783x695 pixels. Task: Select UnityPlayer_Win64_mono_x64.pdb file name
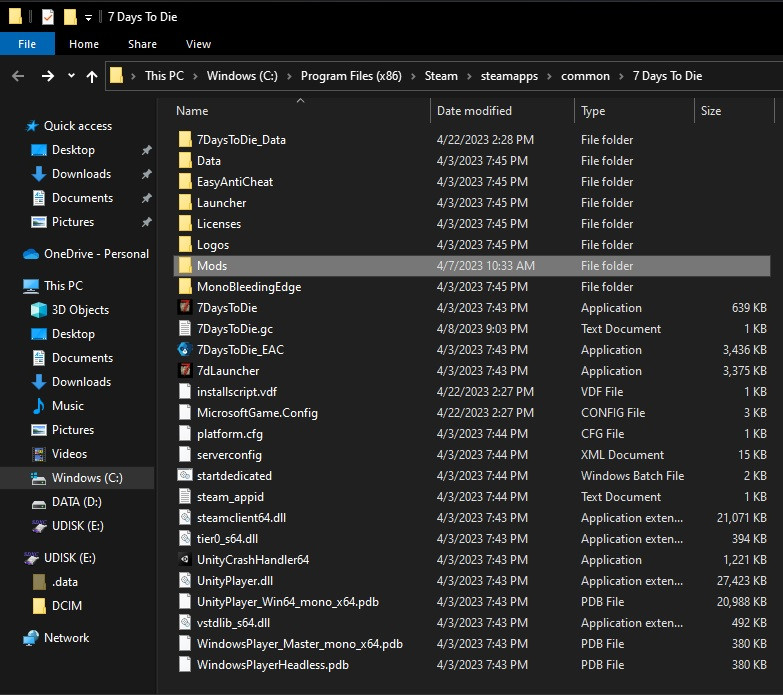[x=288, y=602]
